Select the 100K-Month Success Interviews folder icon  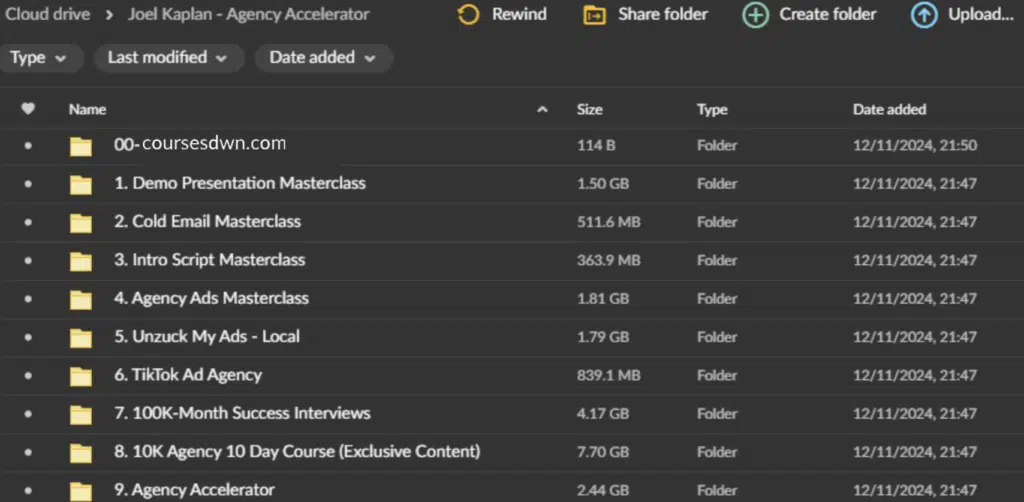click(x=81, y=415)
